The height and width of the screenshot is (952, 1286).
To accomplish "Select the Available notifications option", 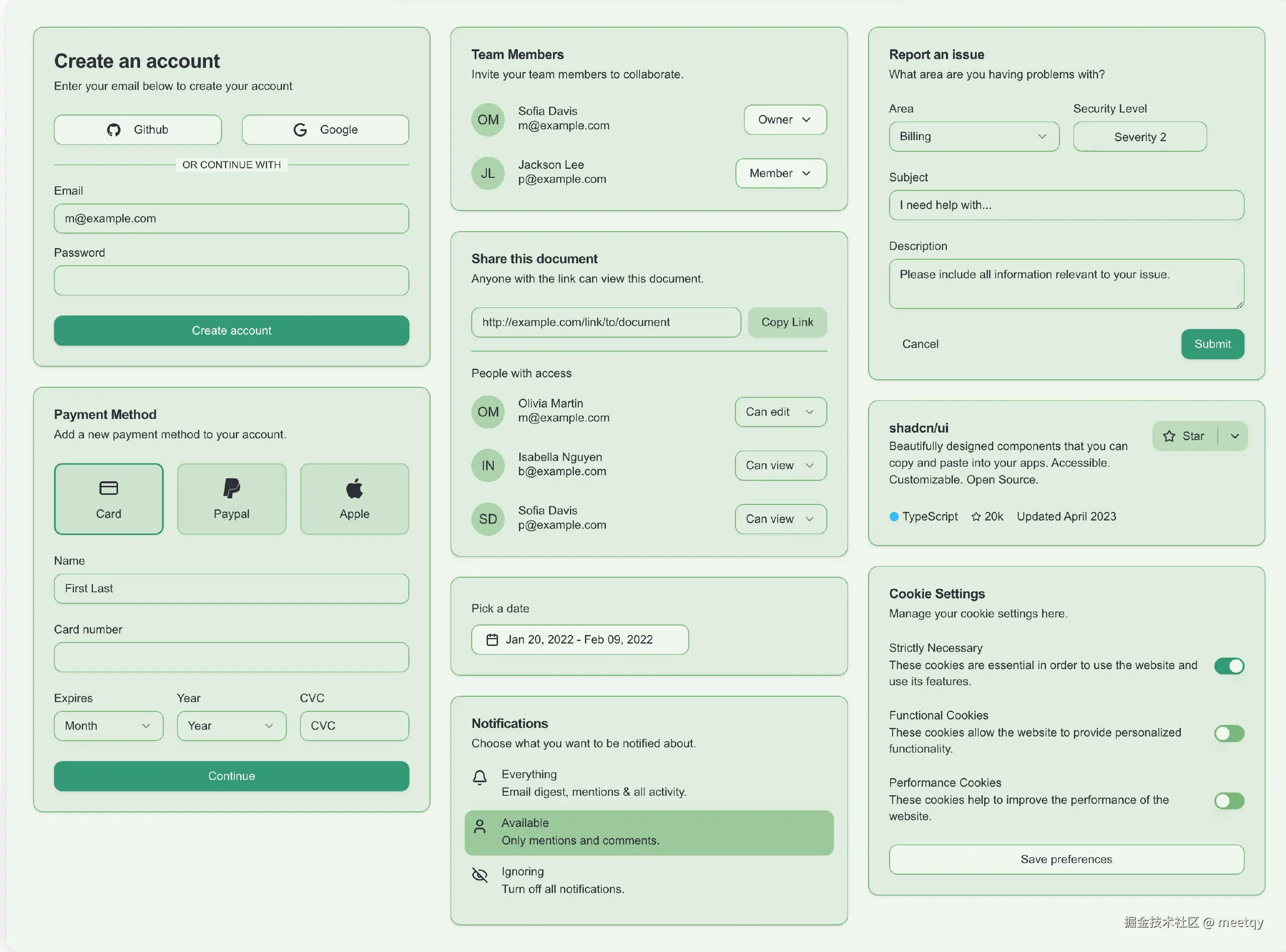I will [x=648, y=832].
